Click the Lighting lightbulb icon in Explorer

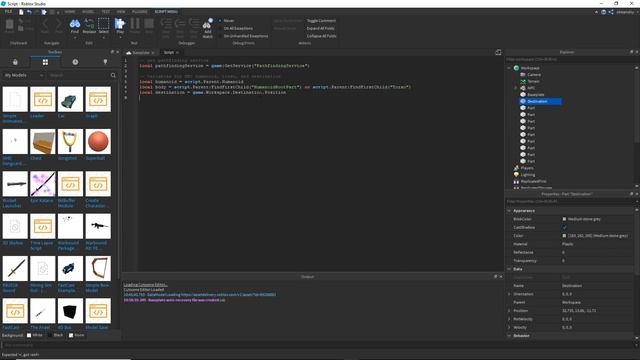[x=516, y=175]
